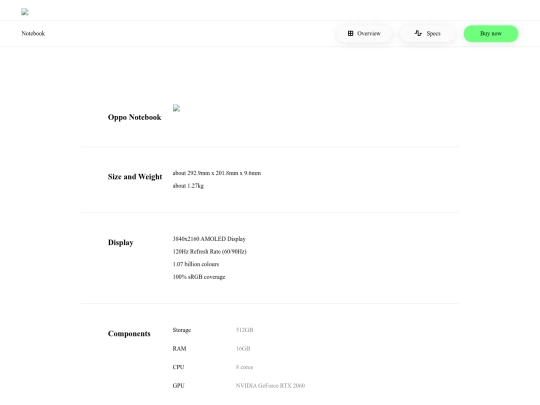Click the Components section heading
Screen dimensions: 540x405
(x=129, y=333)
